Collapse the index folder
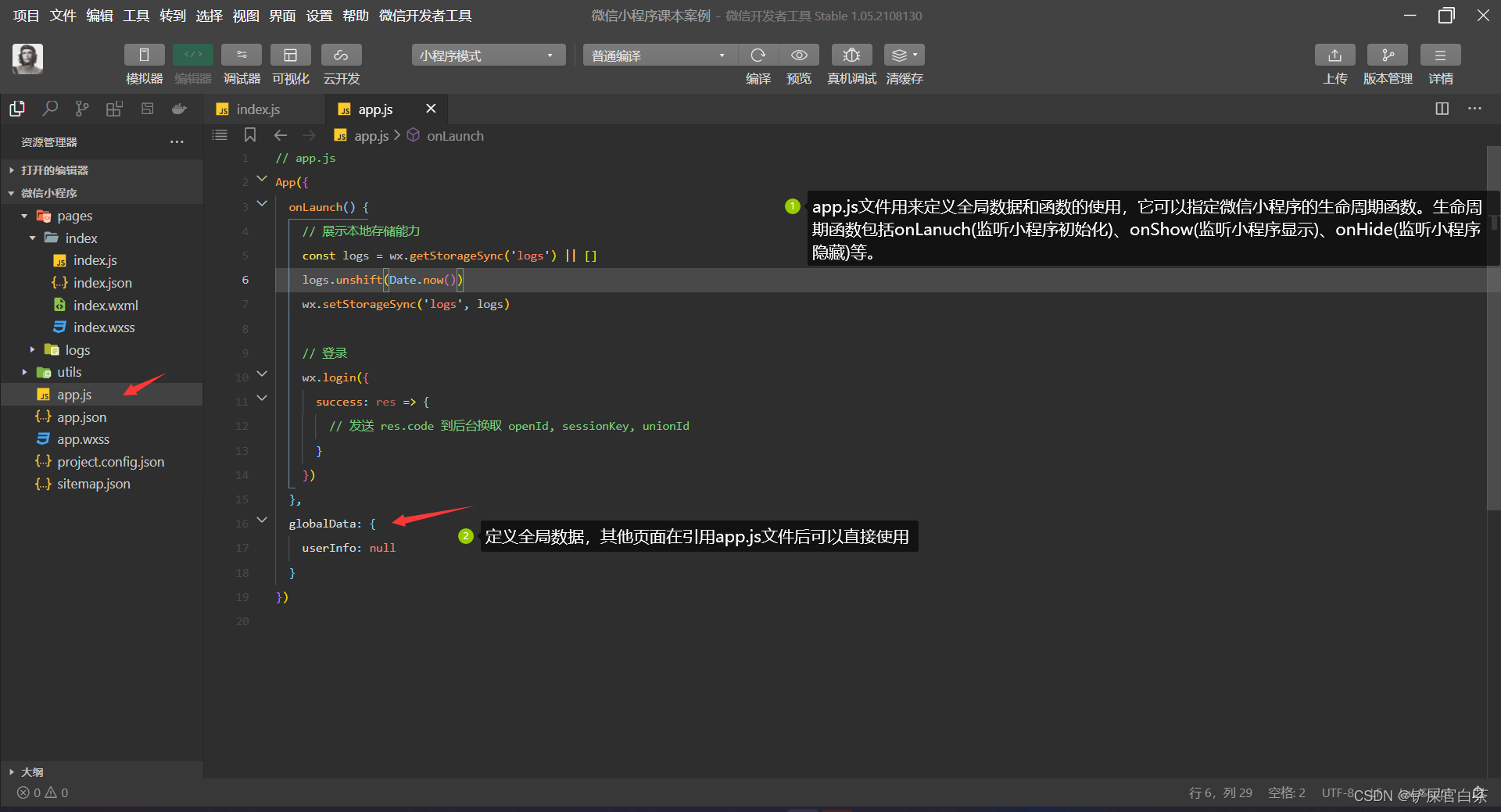The image size is (1501, 812). tap(102, 238)
